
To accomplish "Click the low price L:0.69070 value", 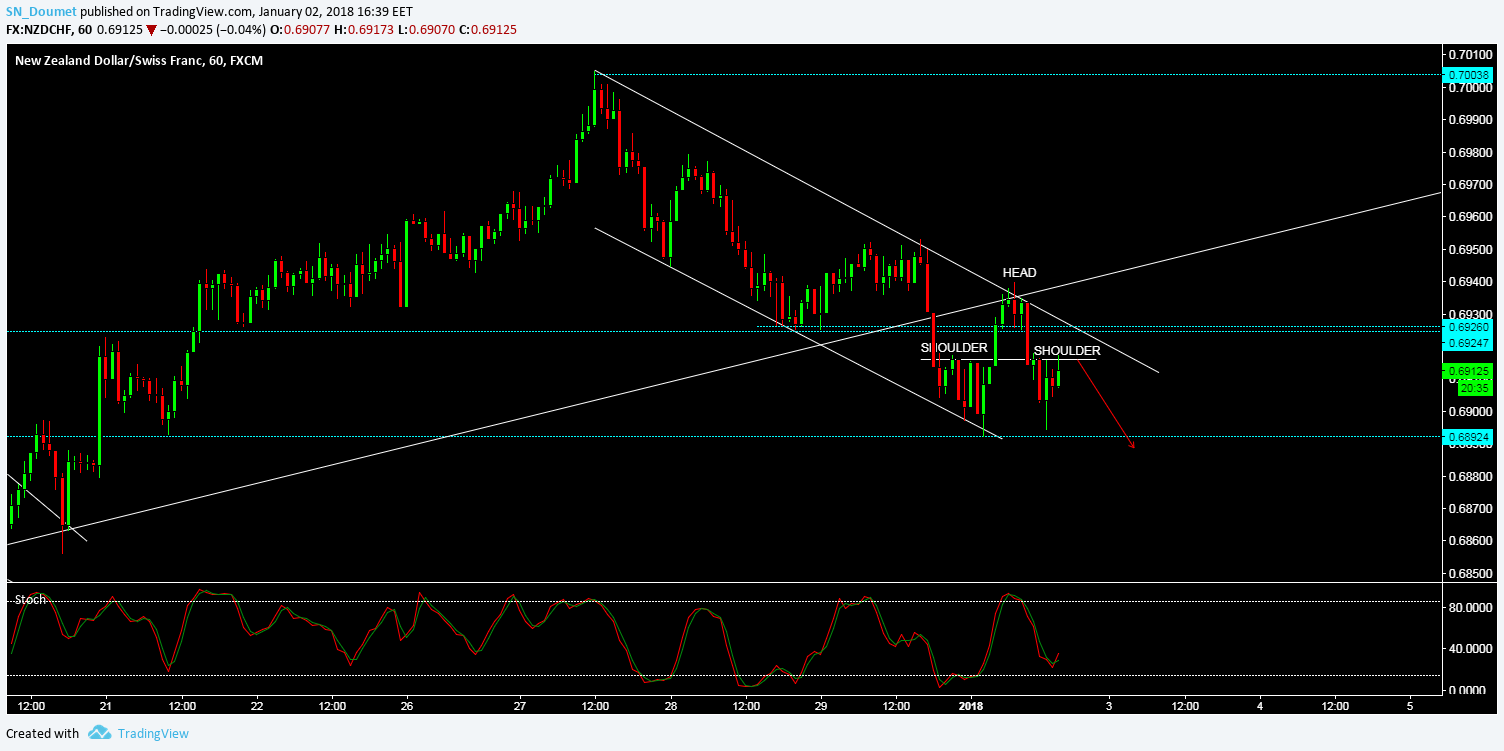I will tap(428, 30).
